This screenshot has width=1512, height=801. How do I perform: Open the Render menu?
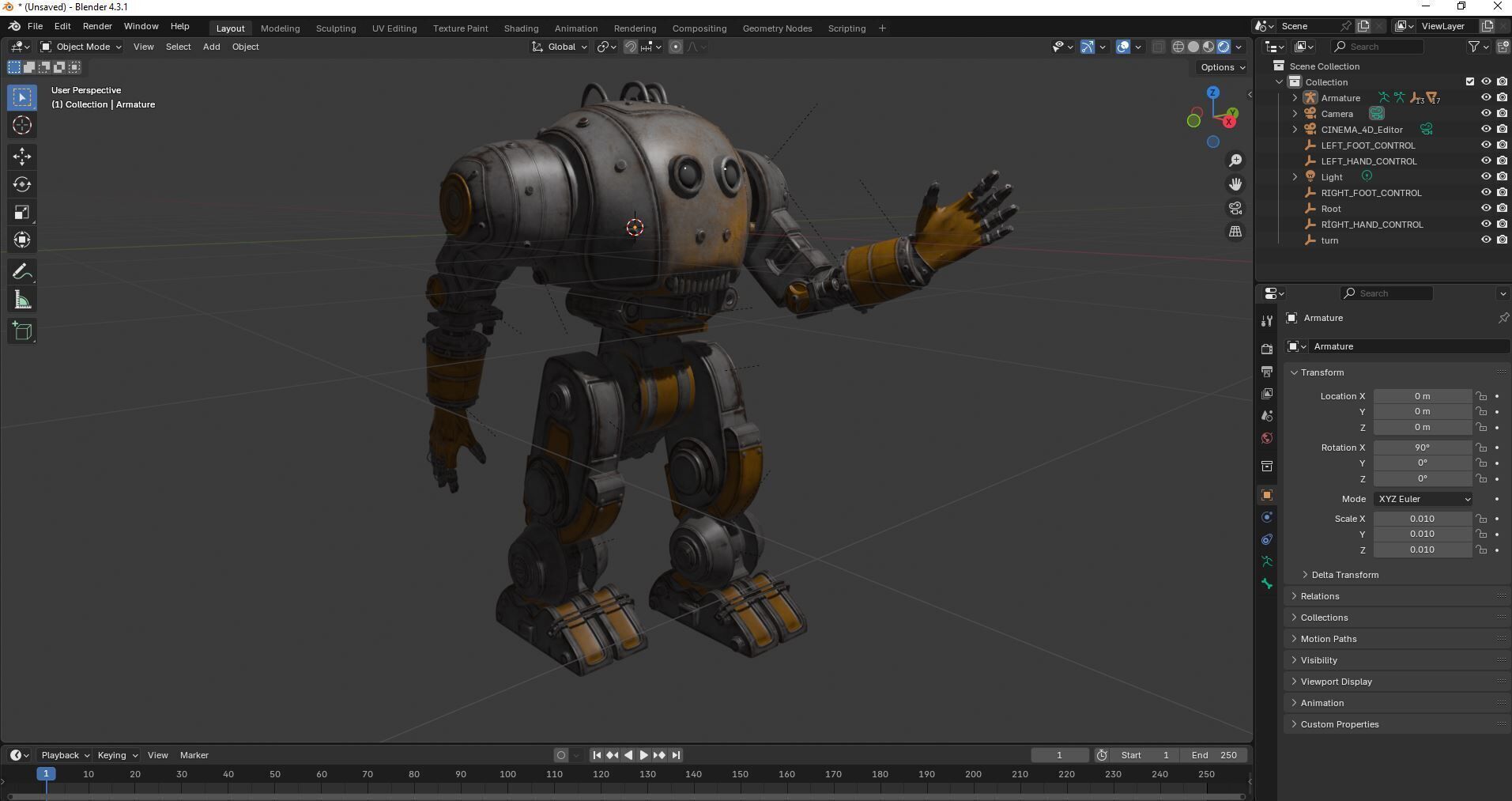coord(97,26)
